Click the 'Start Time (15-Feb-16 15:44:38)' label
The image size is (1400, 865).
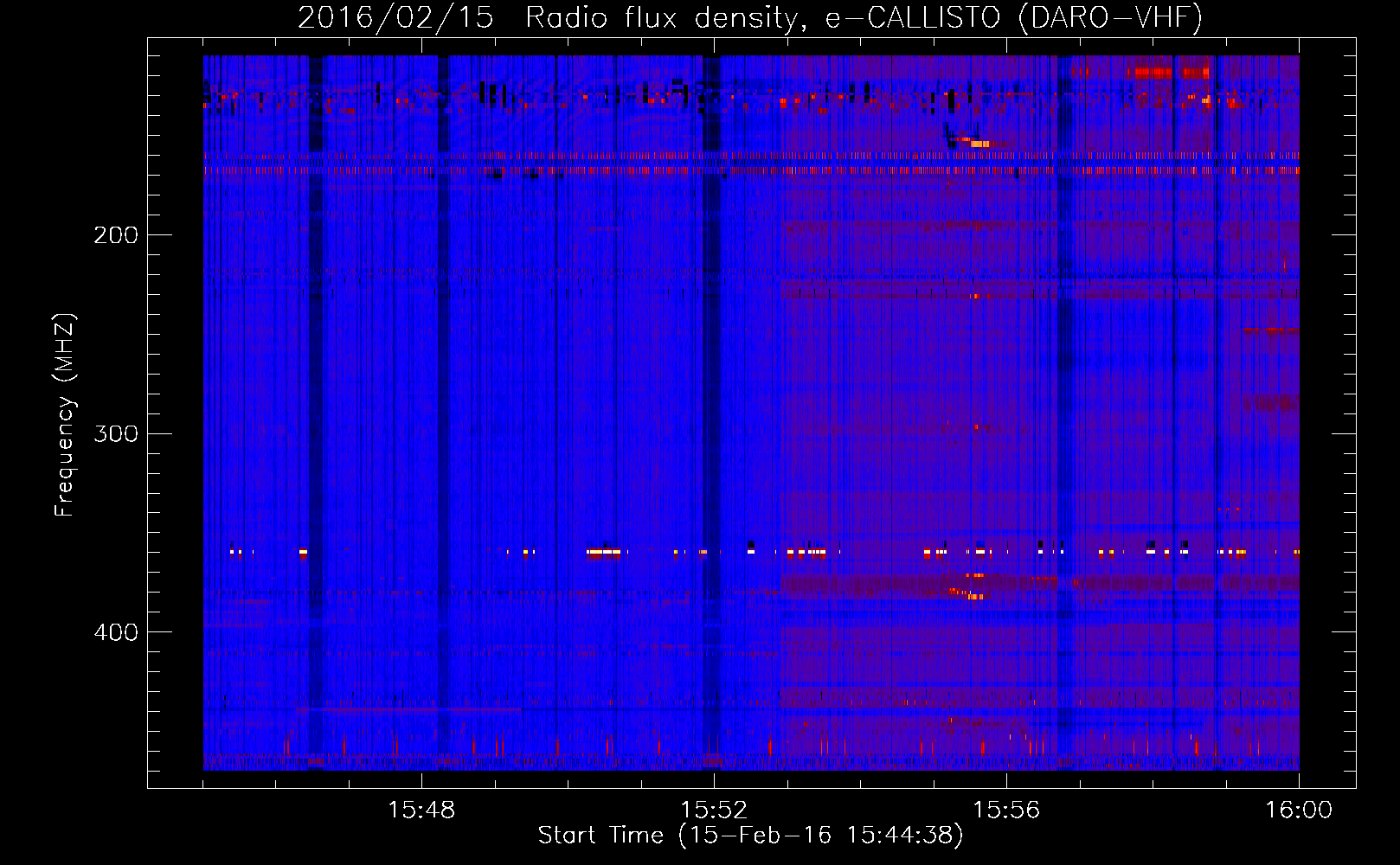[x=750, y=836]
